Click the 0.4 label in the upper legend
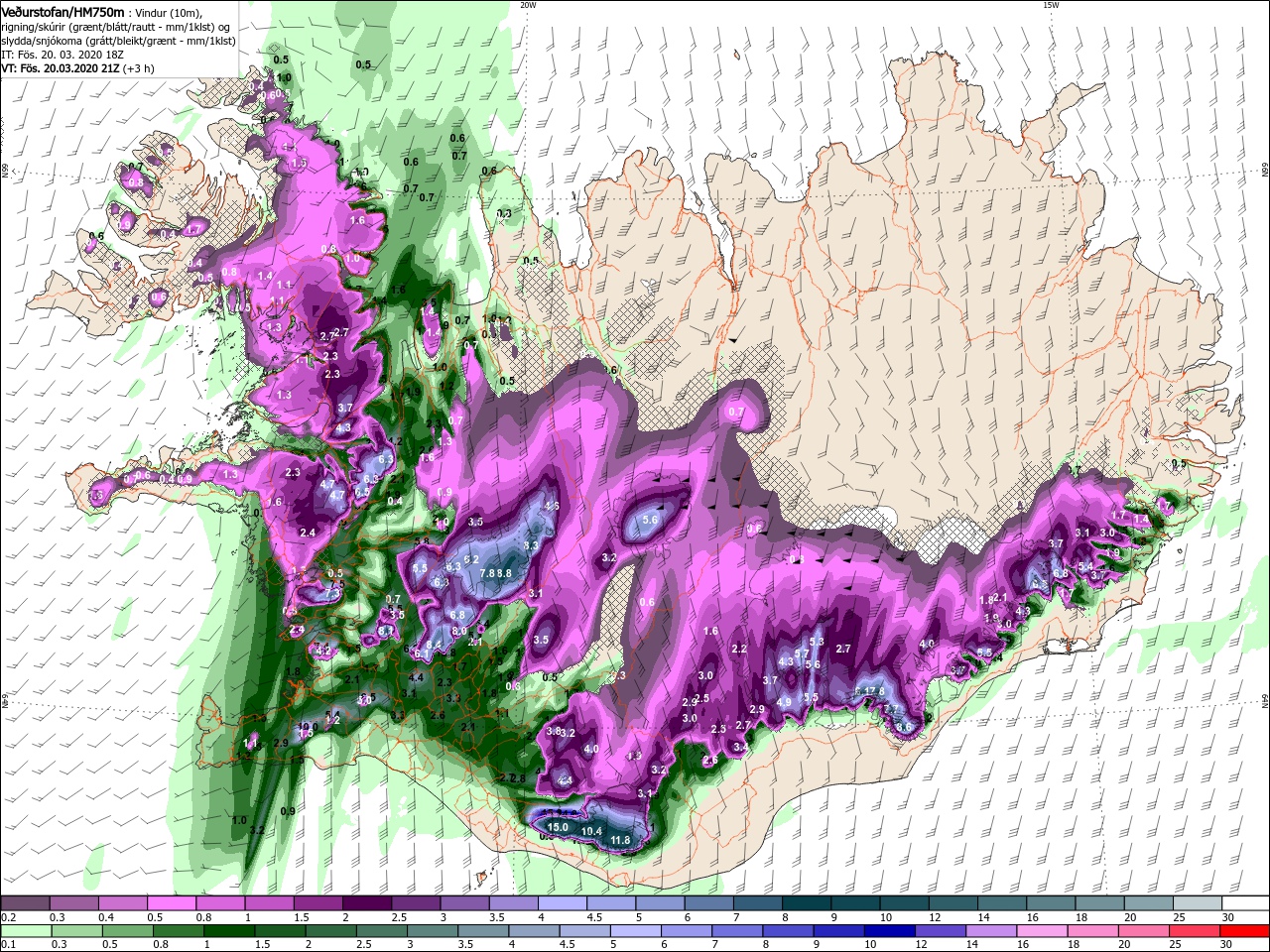The height and width of the screenshot is (952, 1270). [x=105, y=917]
